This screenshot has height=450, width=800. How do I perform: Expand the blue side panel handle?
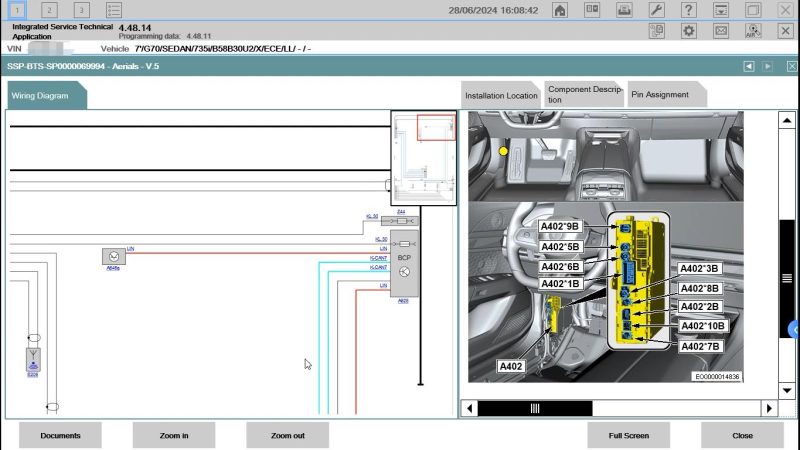click(x=794, y=330)
